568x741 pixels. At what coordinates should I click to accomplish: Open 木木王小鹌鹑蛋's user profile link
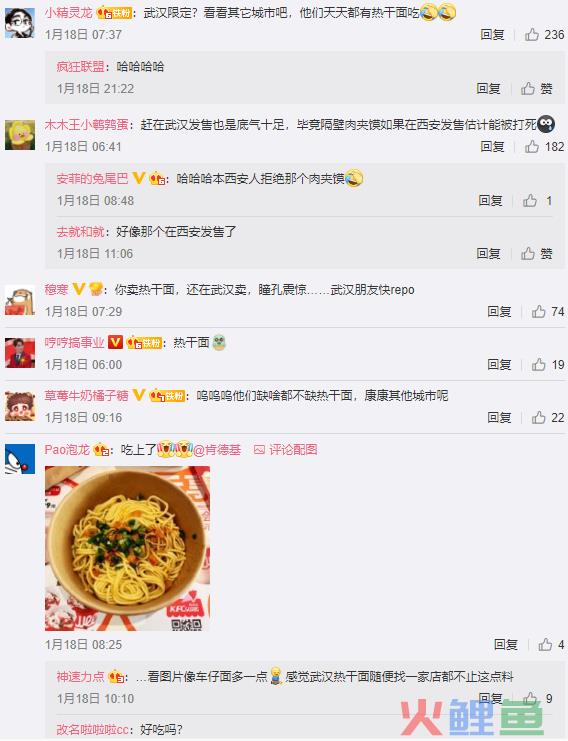point(86,124)
